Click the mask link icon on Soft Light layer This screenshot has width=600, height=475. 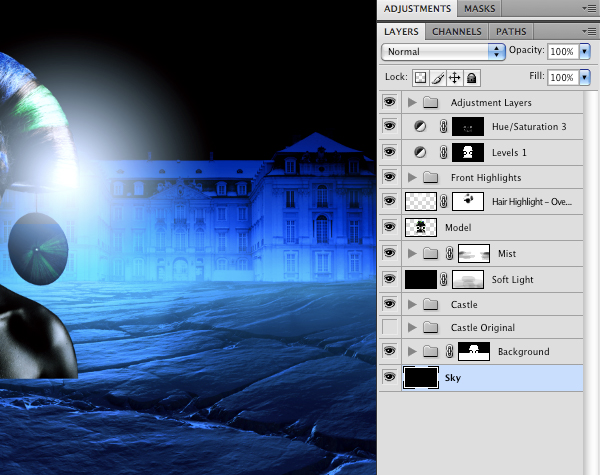[x=443, y=279]
